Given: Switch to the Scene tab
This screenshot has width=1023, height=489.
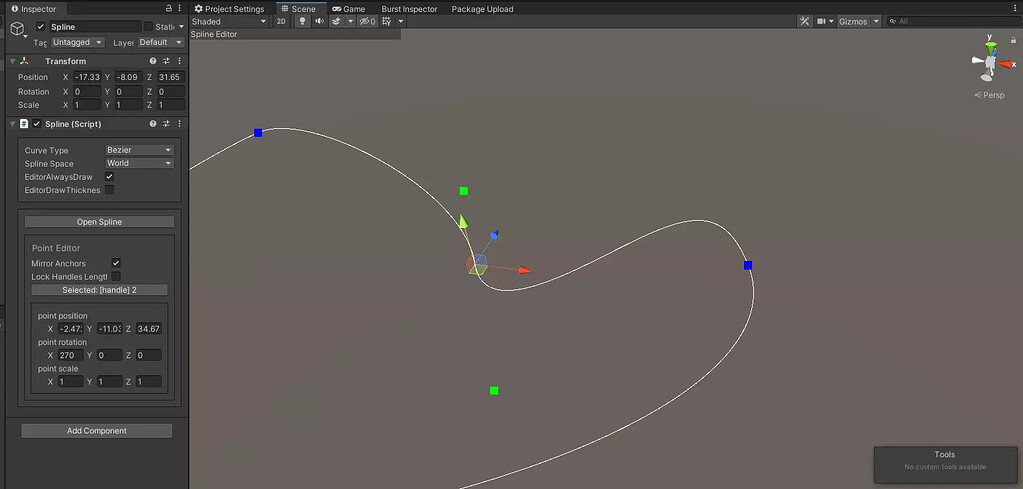Looking at the screenshot, I should (x=299, y=8).
